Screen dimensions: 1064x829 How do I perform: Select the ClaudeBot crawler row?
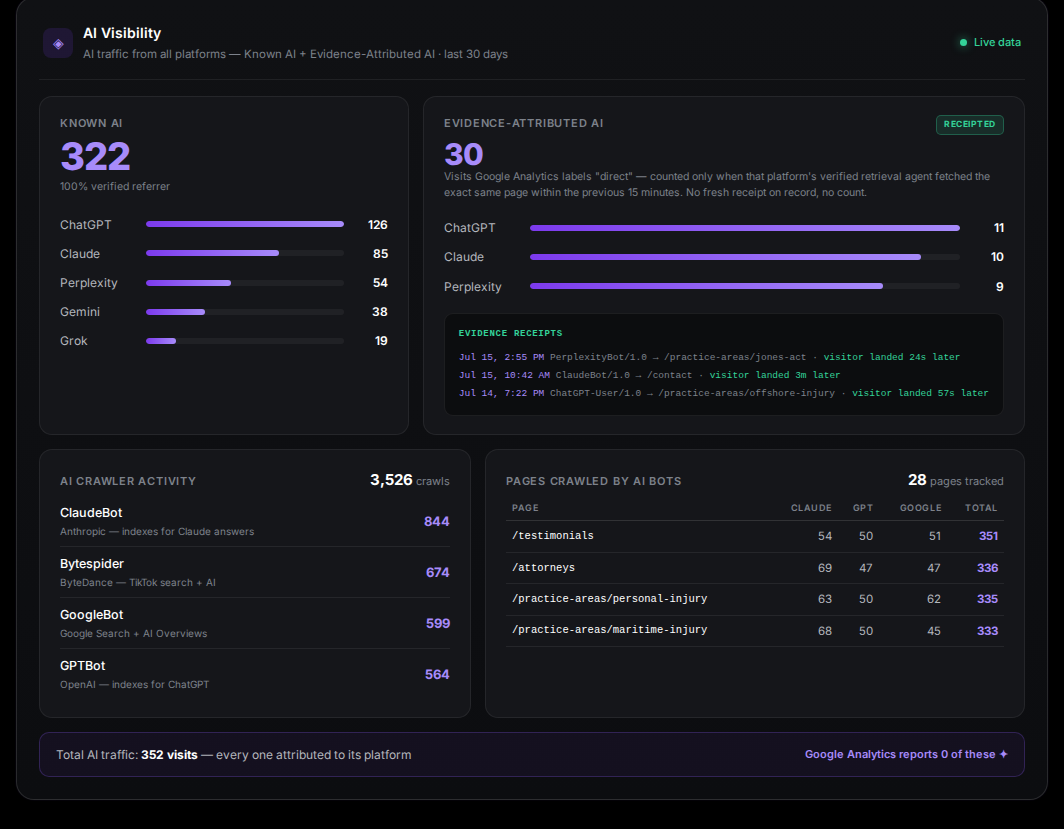(254, 521)
